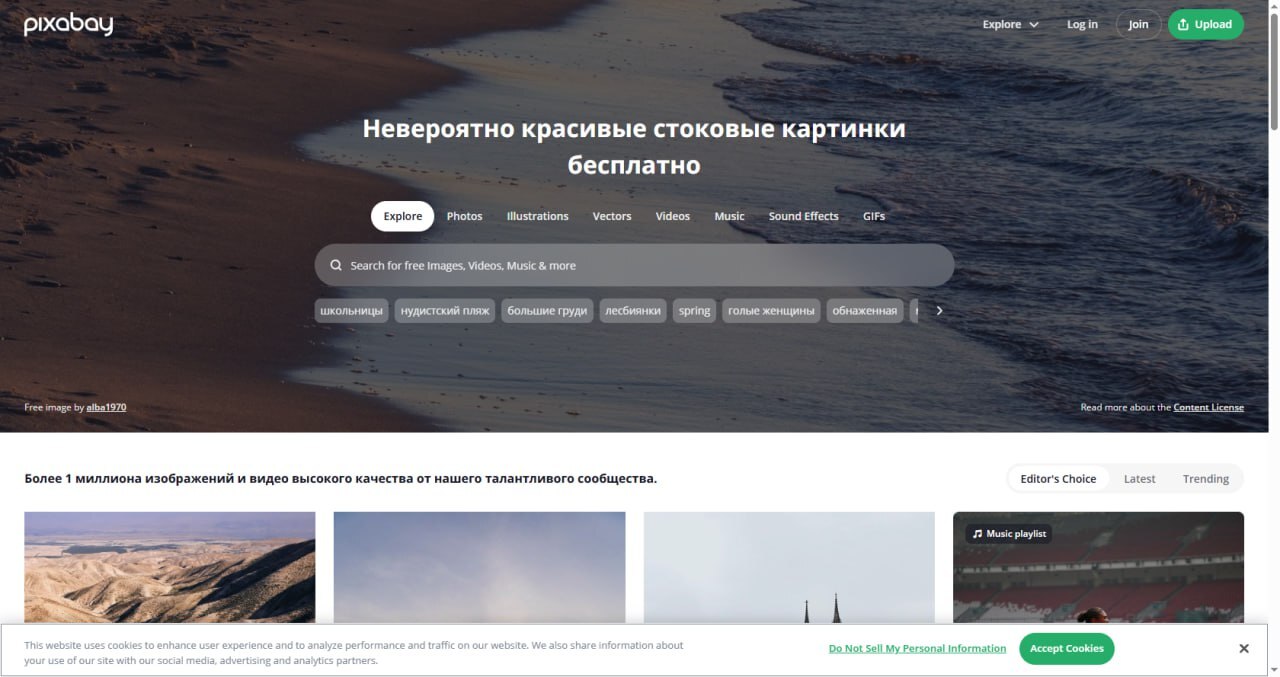Switch feed to Latest
The width and height of the screenshot is (1280, 677).
click(x=1139, y=479)
